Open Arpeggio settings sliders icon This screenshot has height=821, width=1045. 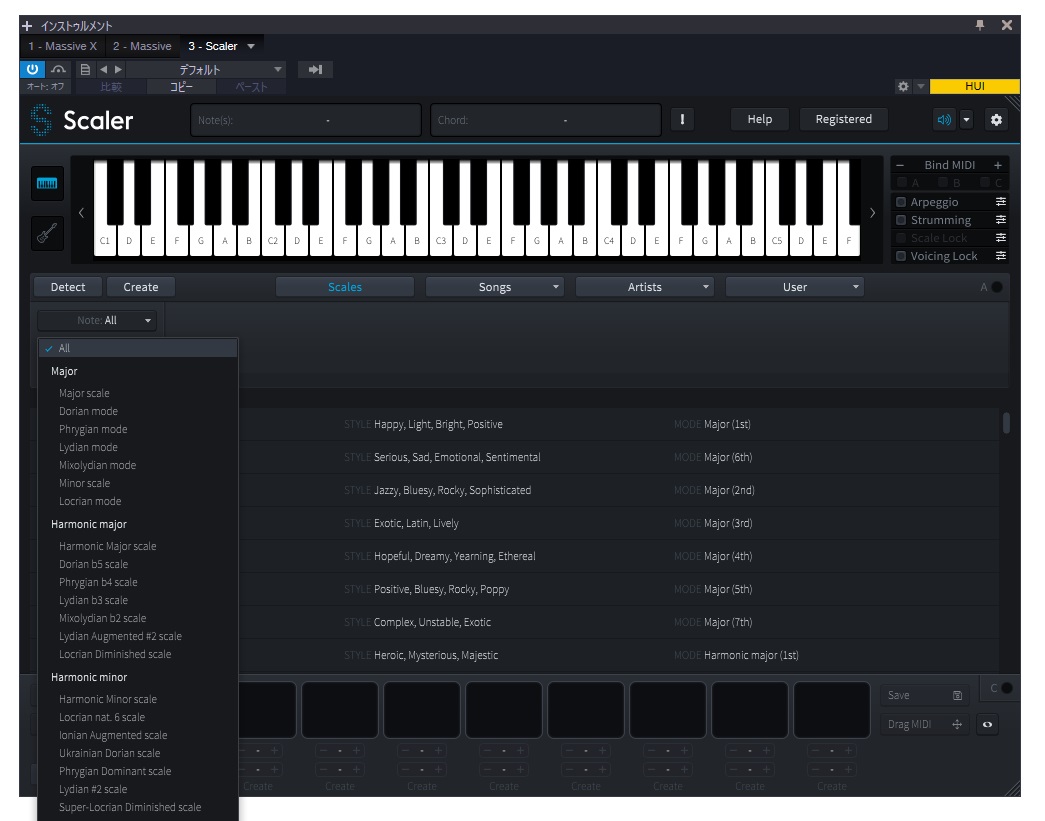(x=1000, y=201)
